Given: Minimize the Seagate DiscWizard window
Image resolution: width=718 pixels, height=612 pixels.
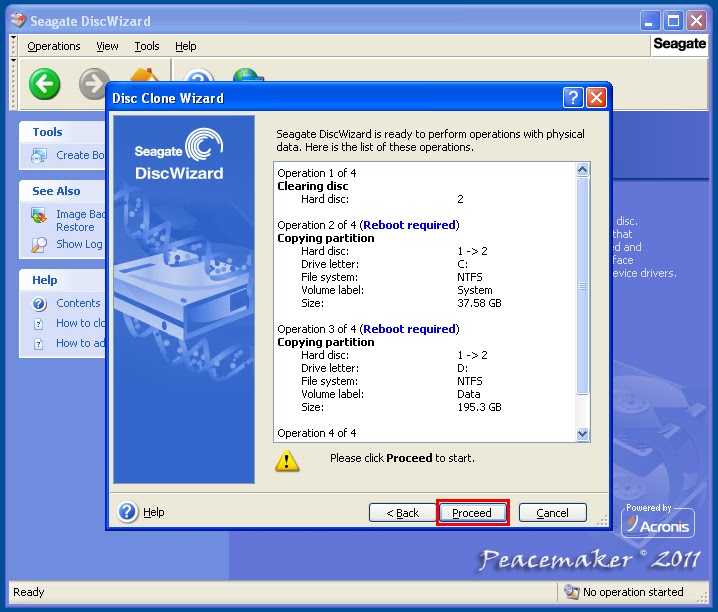Looking at the screenshot, I should click(x=650, y=21).
